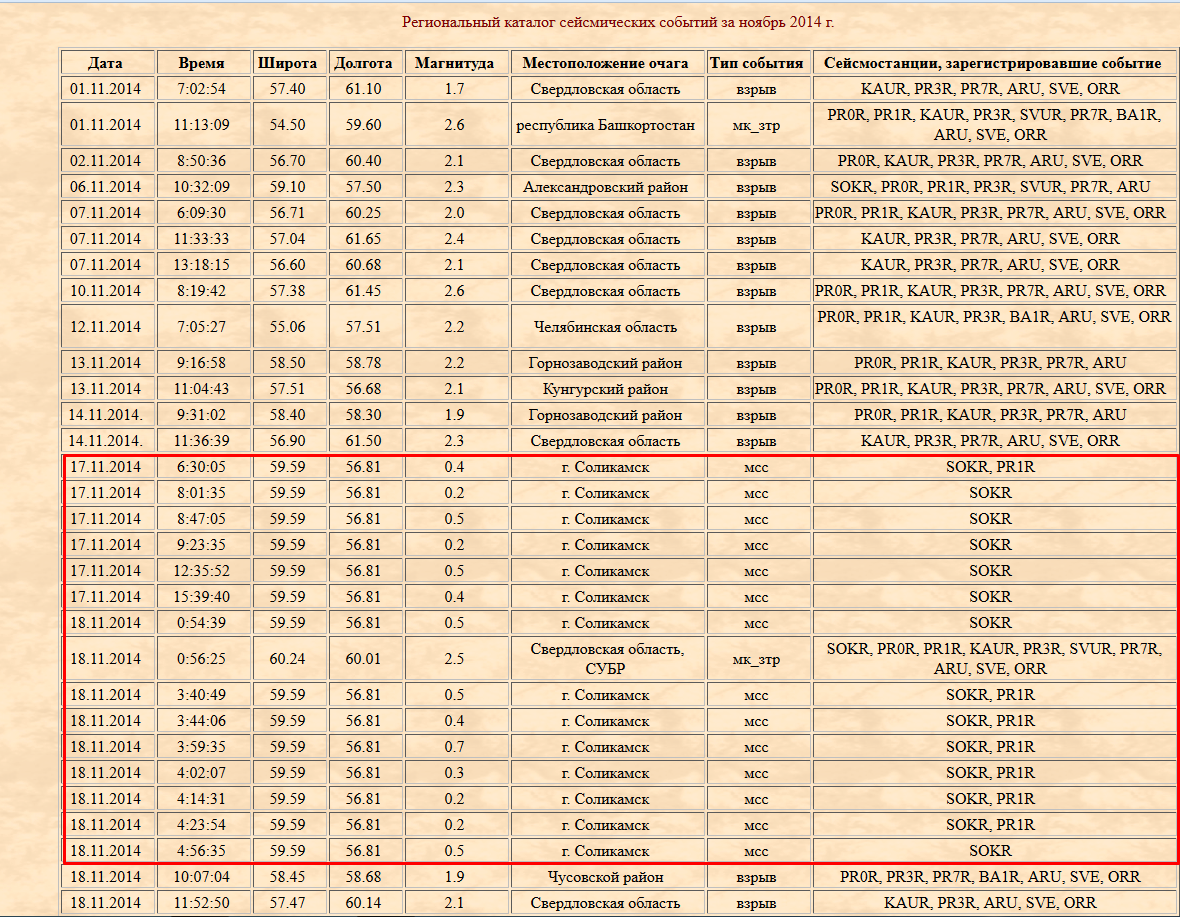Viewport: 1180px width, 917px height.
Task: Click the magnitude 0.7 cell
Action: pos(454,747)
